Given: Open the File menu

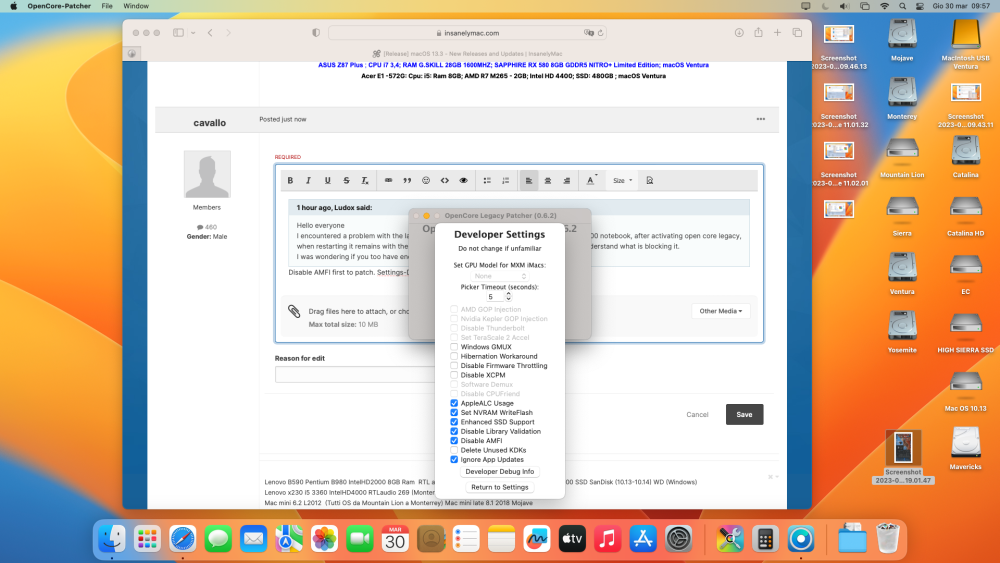Looking at the screenshot, I should 107,6.
